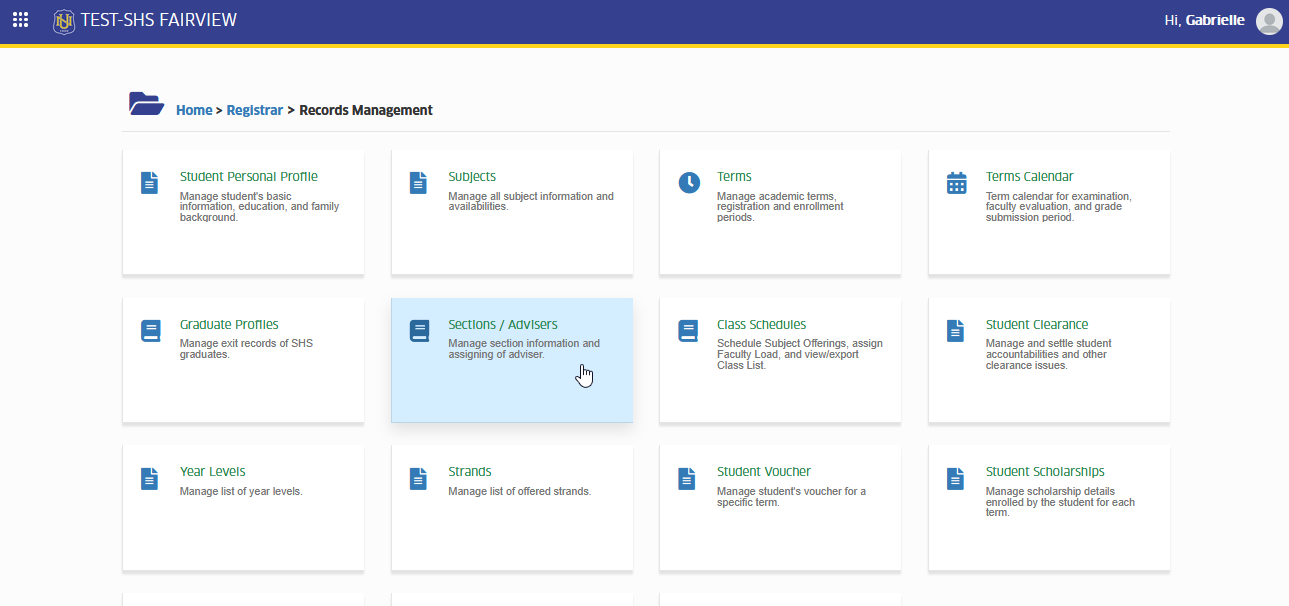Click 'Manage and settle student accountabilities' text
The width and height of the screenshot is (1289, 606).
[1049, 354]
